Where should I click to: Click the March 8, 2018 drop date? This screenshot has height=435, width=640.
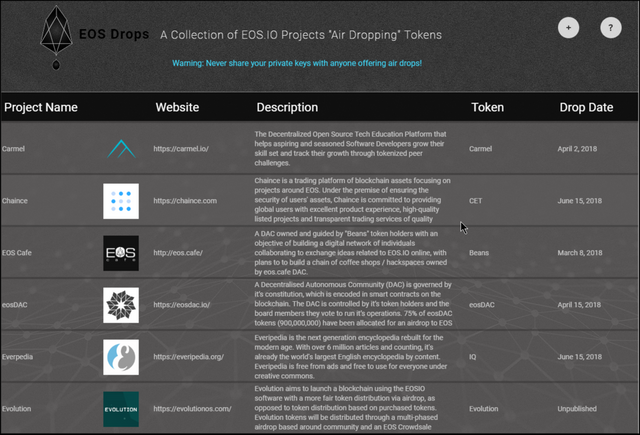[580, 253]
